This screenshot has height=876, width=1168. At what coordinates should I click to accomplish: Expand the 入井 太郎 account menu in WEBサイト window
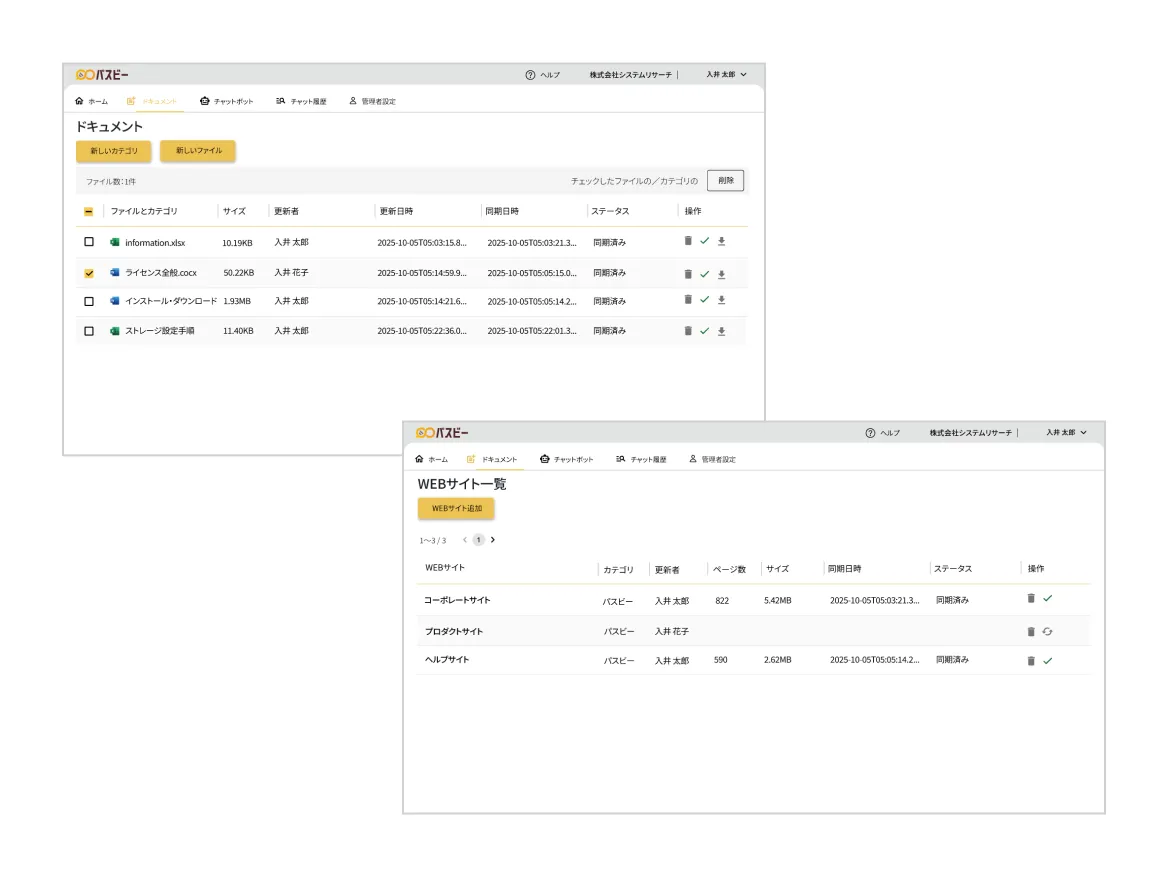click(x=1066, y=433)
